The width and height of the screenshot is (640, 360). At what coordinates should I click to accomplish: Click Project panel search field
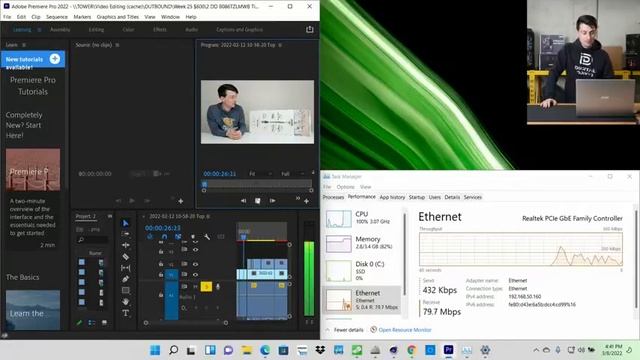point(93,240)
